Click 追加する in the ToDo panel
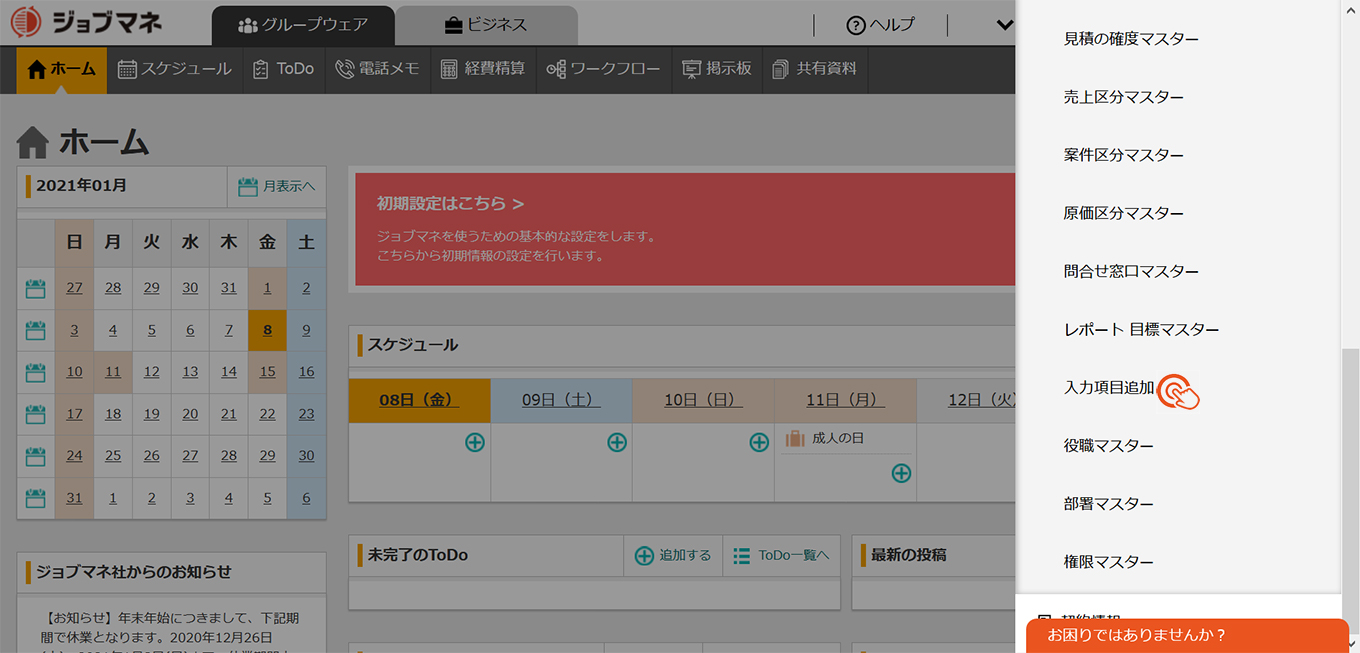The image size is (1360, 653). point(673,555)
